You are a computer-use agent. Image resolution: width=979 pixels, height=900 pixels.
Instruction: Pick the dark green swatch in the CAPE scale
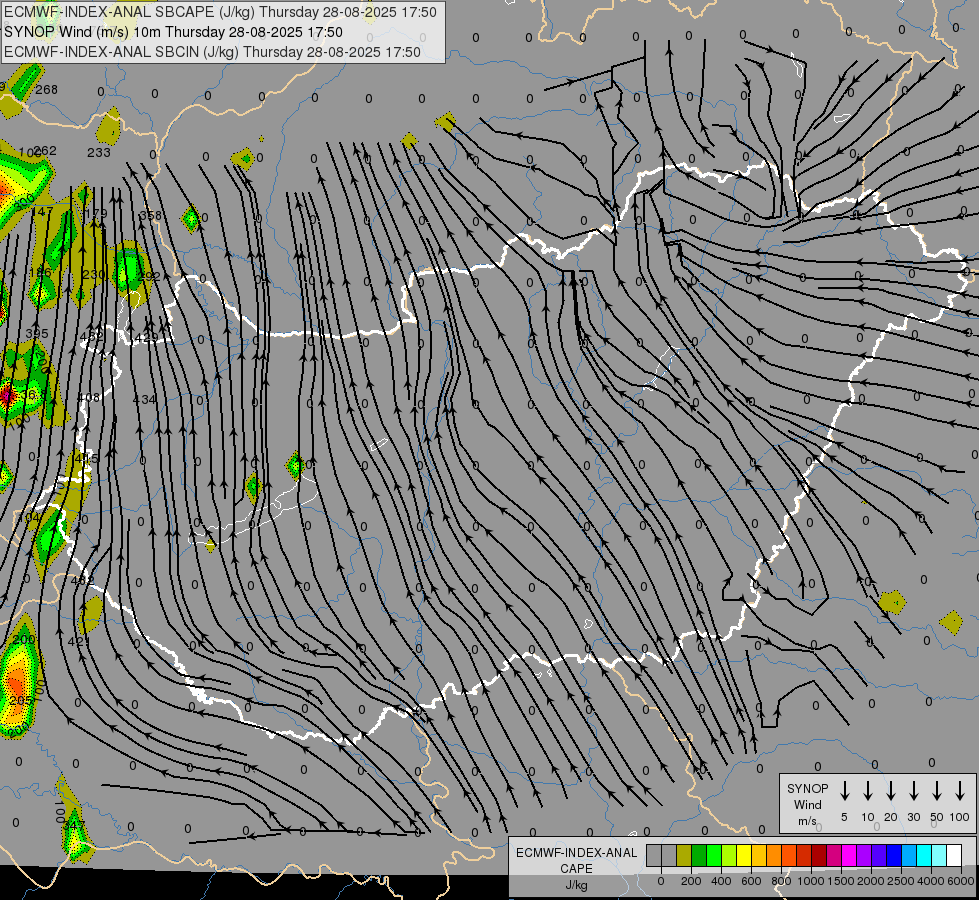coord(699,855)
